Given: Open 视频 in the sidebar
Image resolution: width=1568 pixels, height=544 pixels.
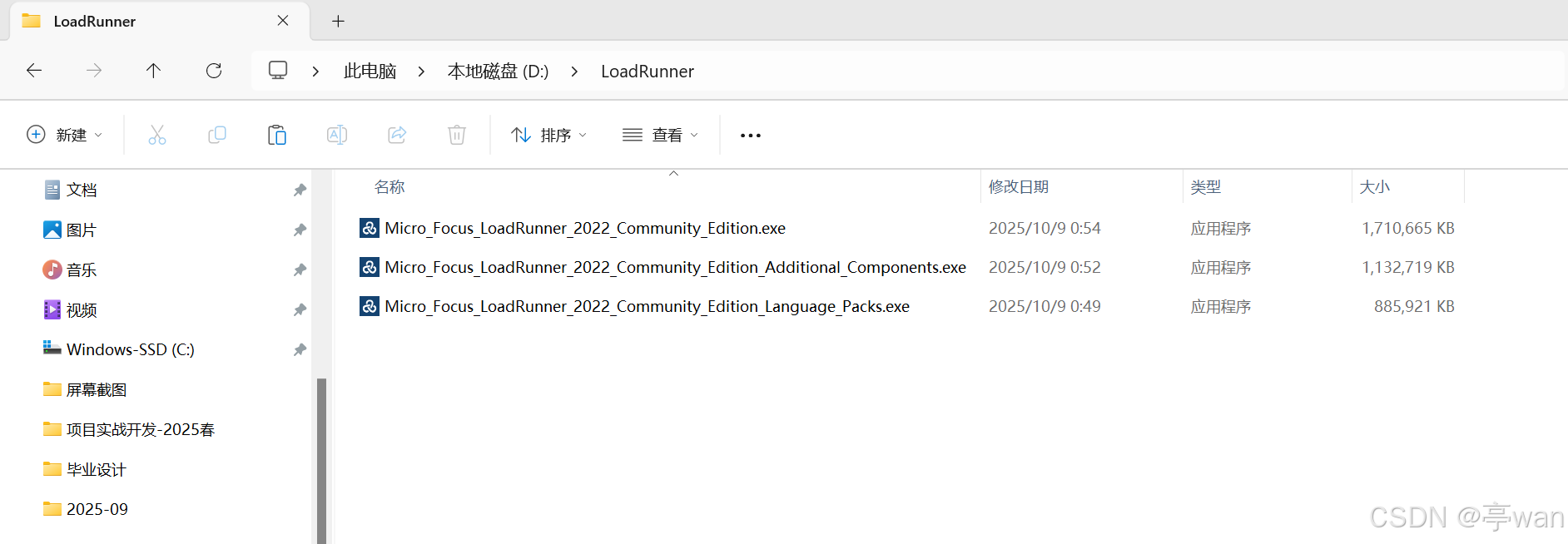Looking at the screenshot, I should tap(82, 309).
